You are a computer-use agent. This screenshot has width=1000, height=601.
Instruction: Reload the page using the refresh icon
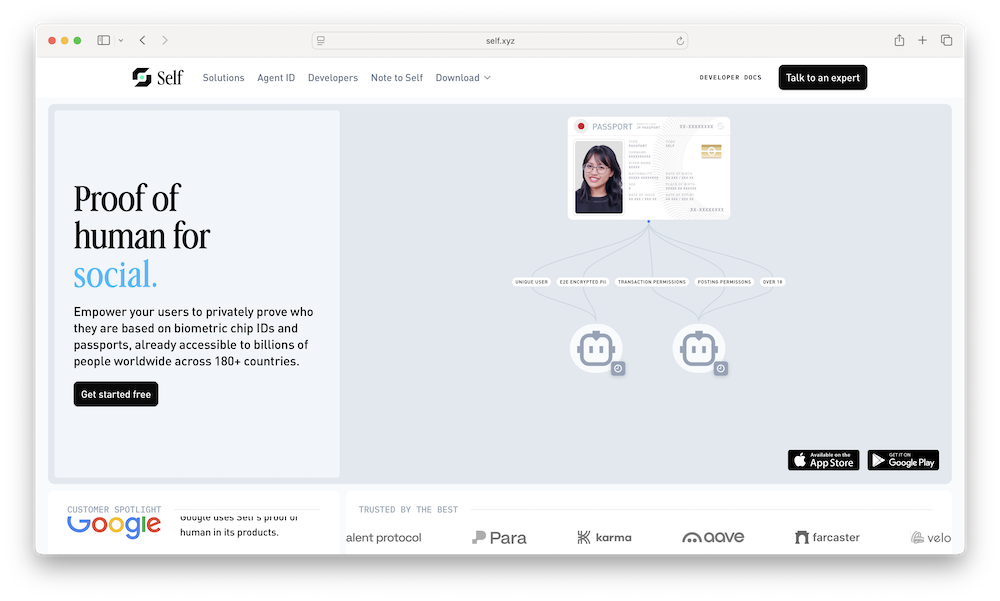click(680, 41)
